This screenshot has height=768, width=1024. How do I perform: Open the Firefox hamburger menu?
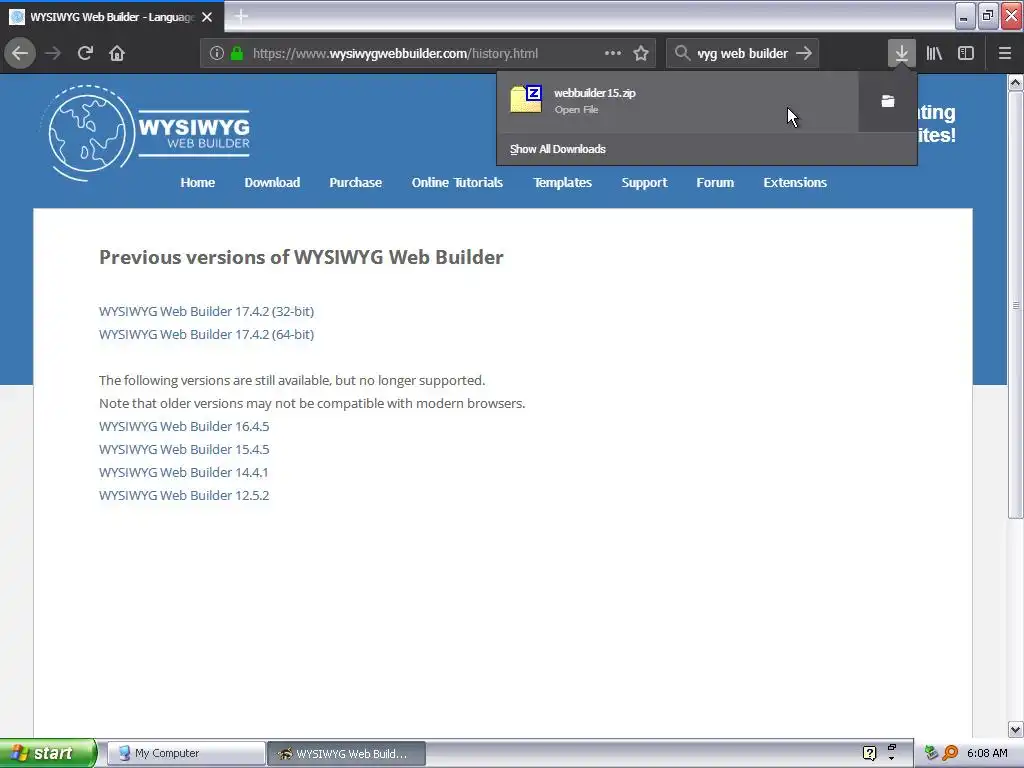click(x=1005, y=53)
